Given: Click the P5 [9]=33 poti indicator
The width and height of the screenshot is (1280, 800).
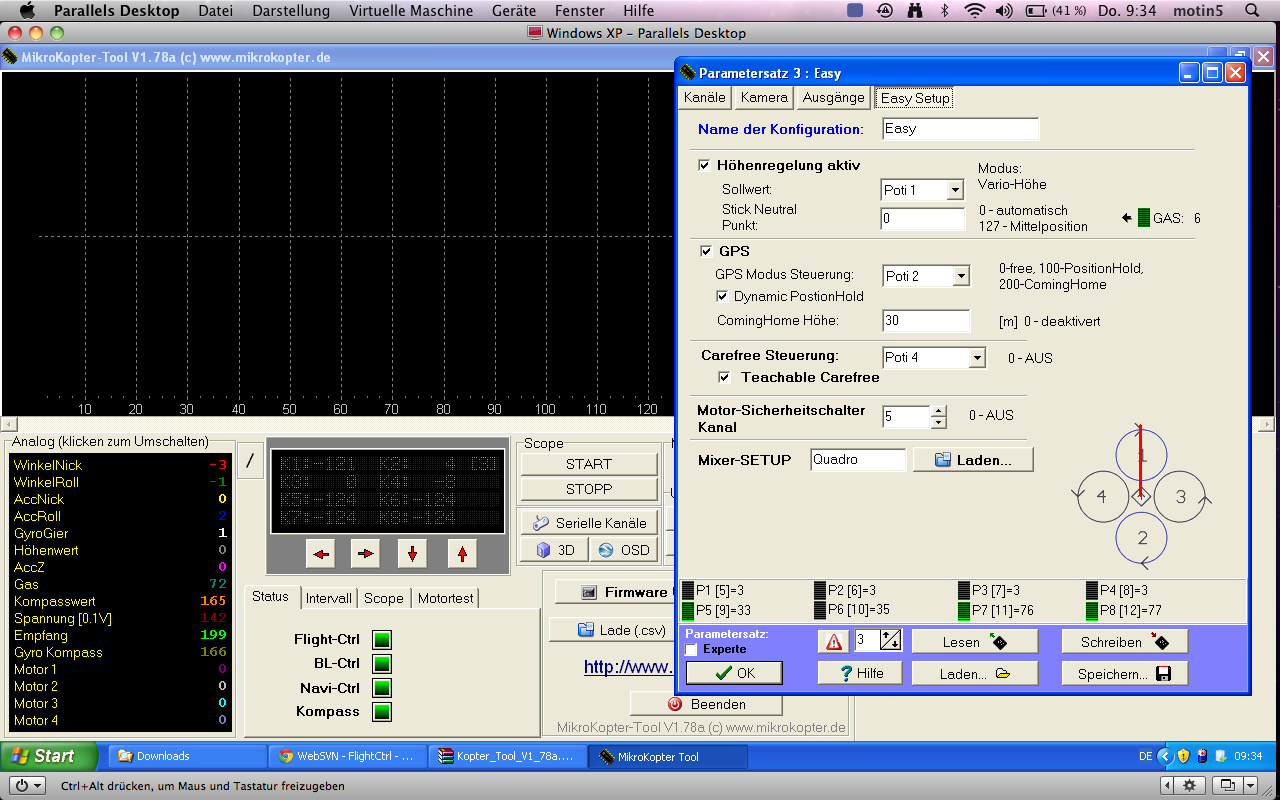Looking at the screenshot, I should point(716,609).
